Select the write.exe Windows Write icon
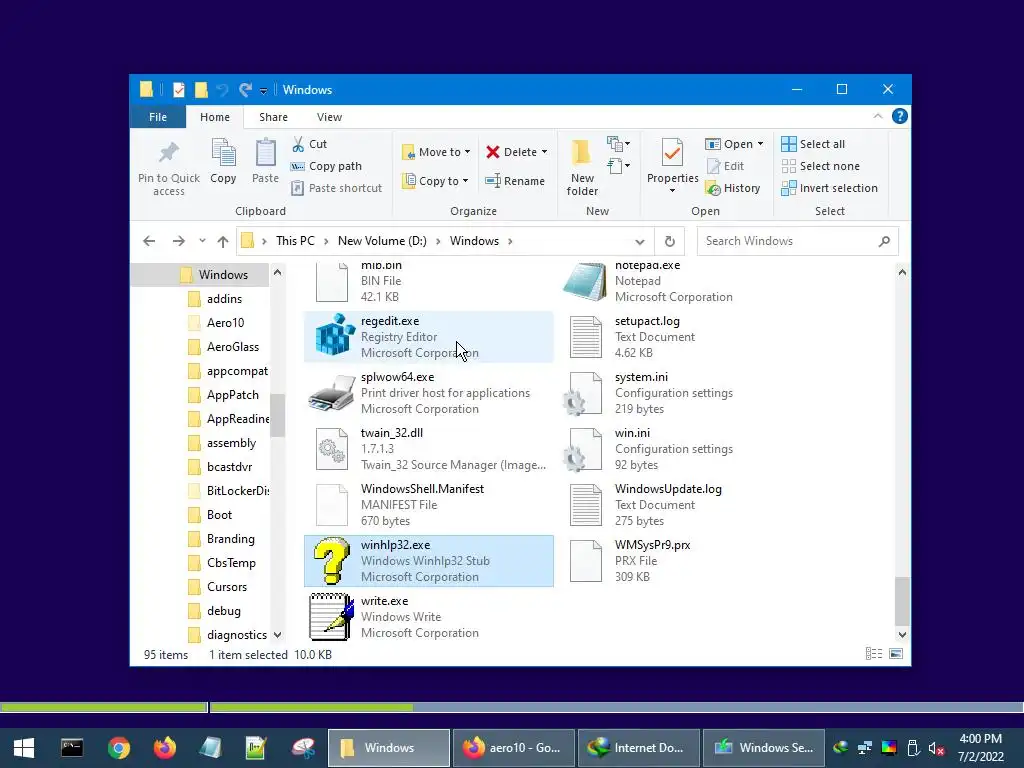Screen dimensions: 1024x768 [x=332, y=616]
